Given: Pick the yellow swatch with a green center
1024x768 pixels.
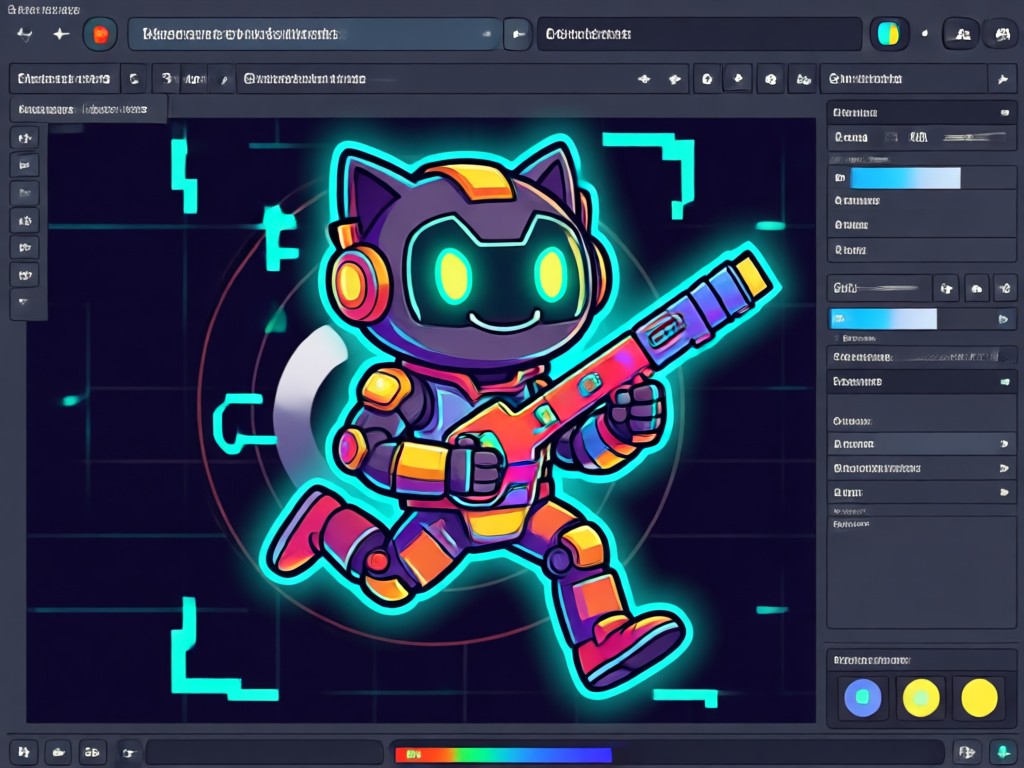Looking at the screenshot, I should pos(921,697).
